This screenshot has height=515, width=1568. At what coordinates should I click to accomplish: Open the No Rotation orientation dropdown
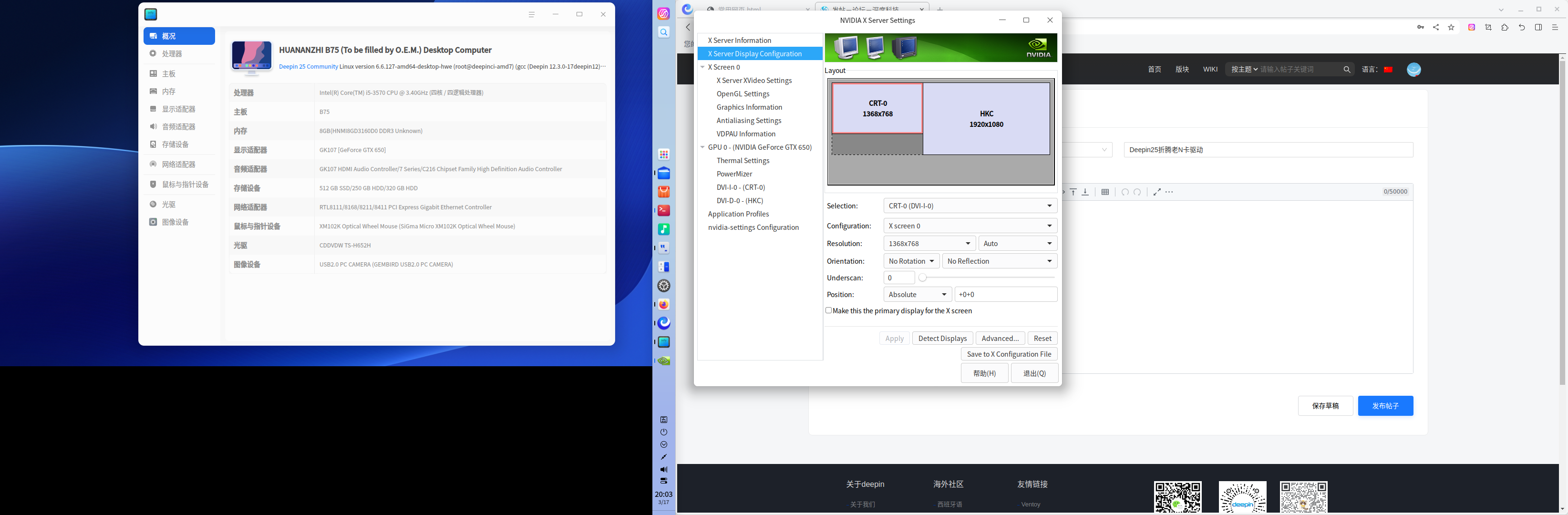(910, 261)
